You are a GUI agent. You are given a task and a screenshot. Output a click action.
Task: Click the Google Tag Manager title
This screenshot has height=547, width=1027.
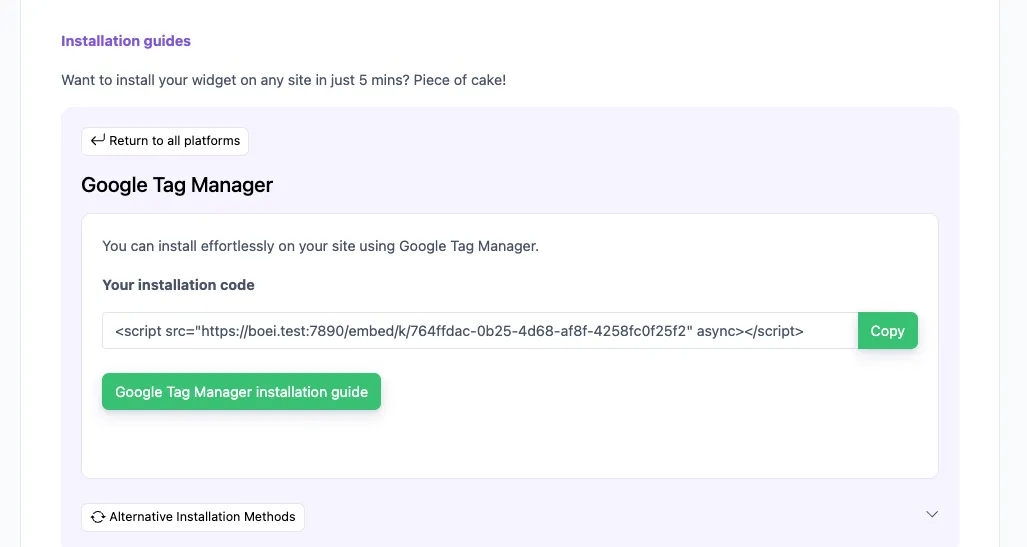[177, 185]
